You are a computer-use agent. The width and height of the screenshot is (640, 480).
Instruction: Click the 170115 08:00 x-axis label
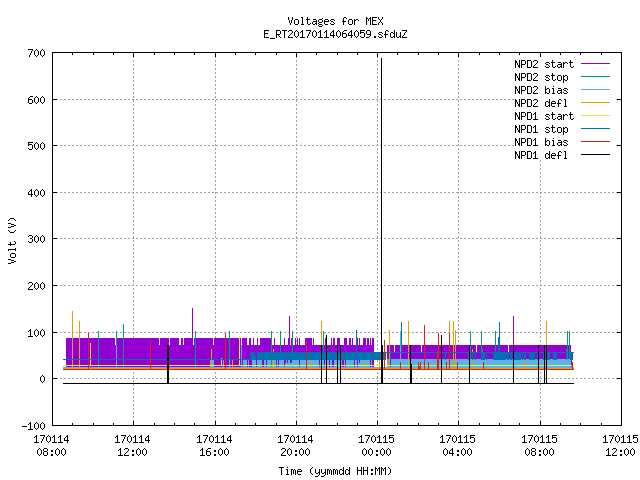539,446
